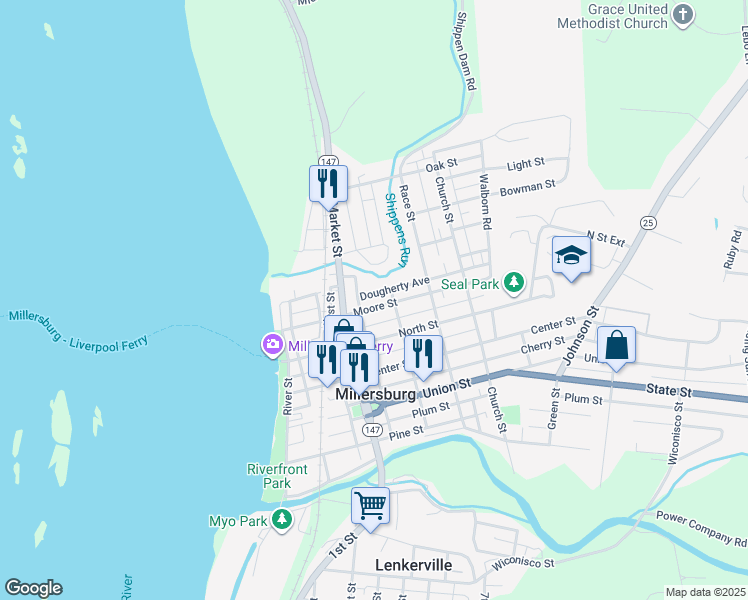Click the Route 25 highway shield

coord(649,222)
